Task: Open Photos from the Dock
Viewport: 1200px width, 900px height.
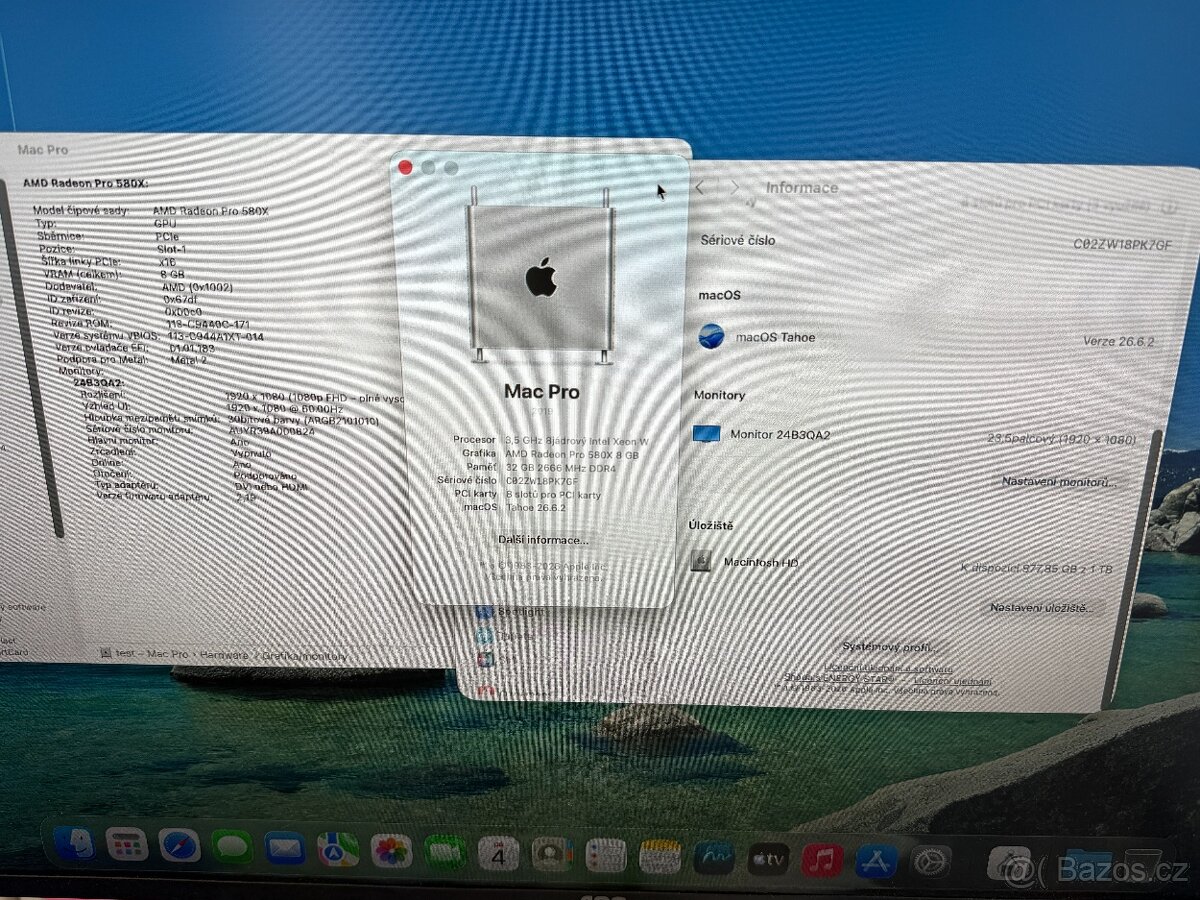Action: coord(392,851)
